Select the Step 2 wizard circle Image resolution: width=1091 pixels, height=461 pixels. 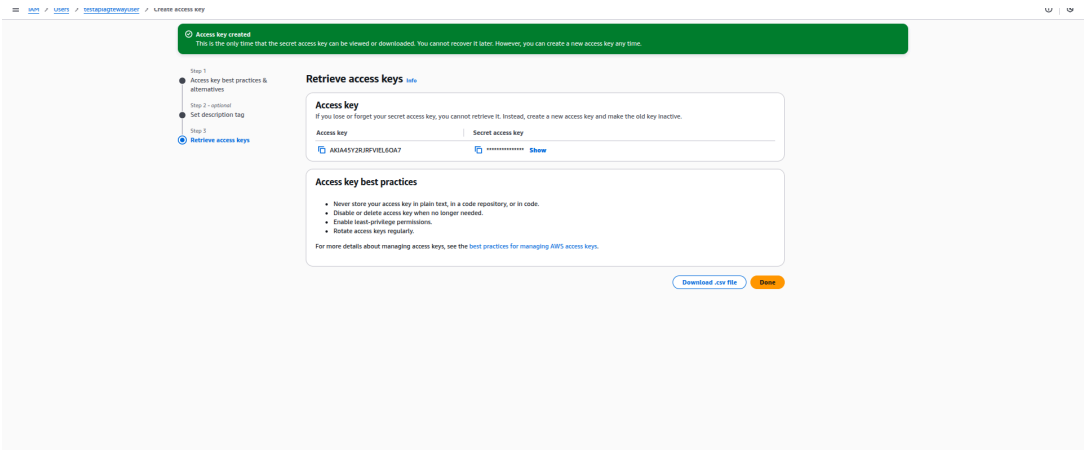coord(181,114)
